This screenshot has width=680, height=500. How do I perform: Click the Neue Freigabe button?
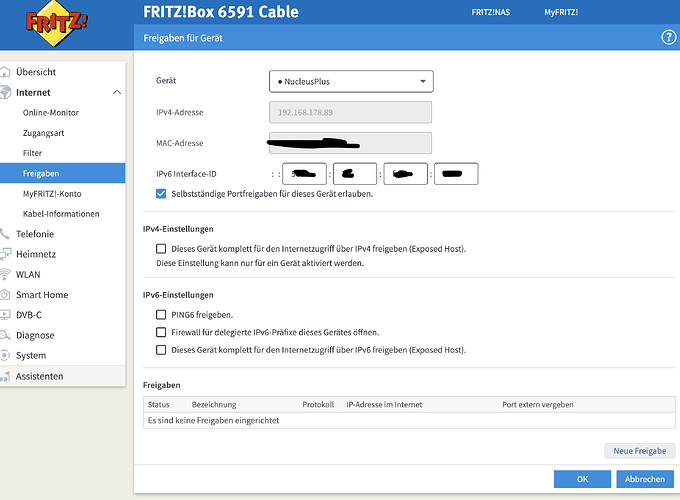(640, 451)
